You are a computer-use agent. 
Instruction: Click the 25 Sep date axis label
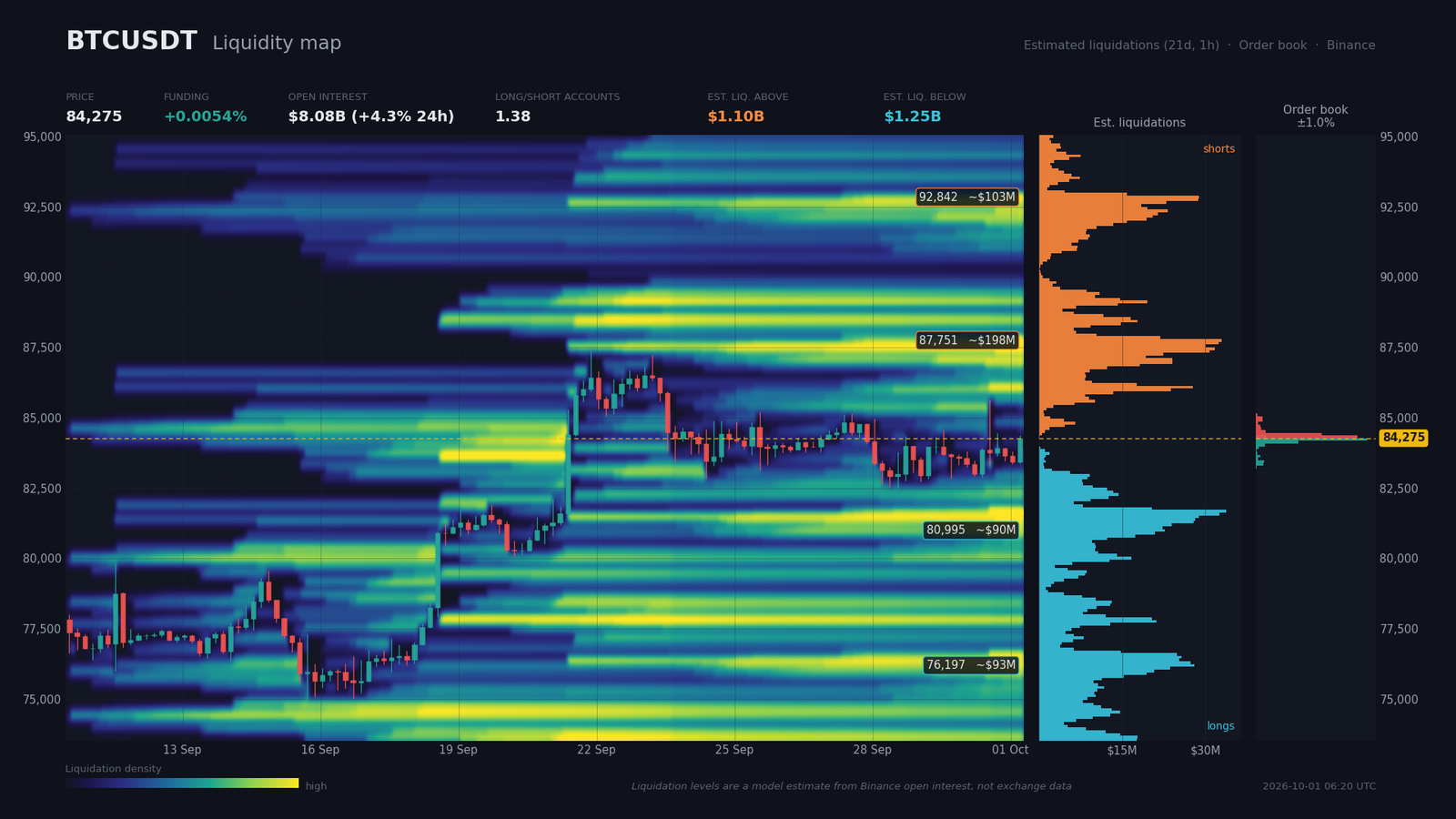734,750
